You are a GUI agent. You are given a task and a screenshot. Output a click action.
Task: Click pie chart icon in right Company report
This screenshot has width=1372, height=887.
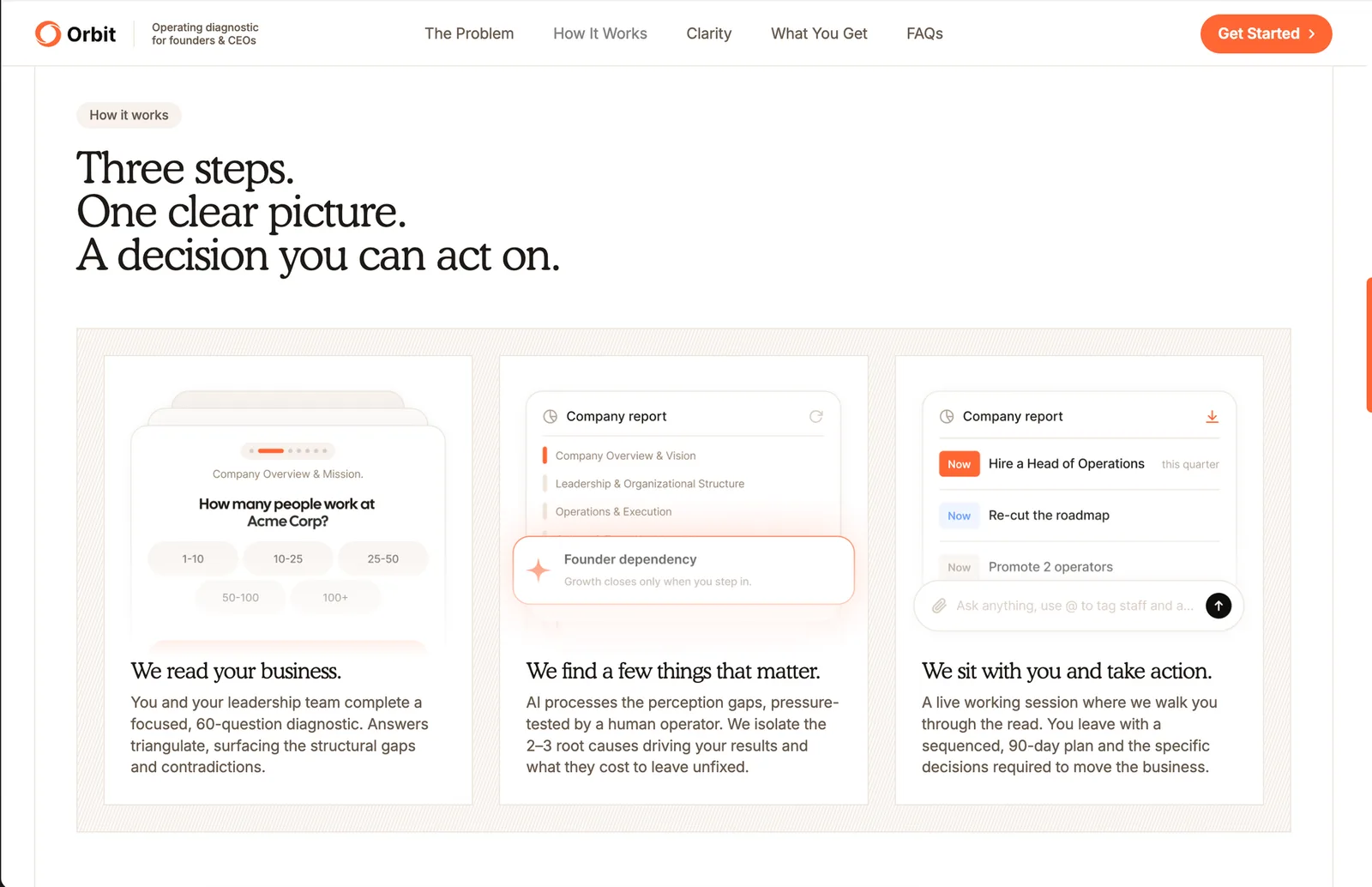click(947, 416)
